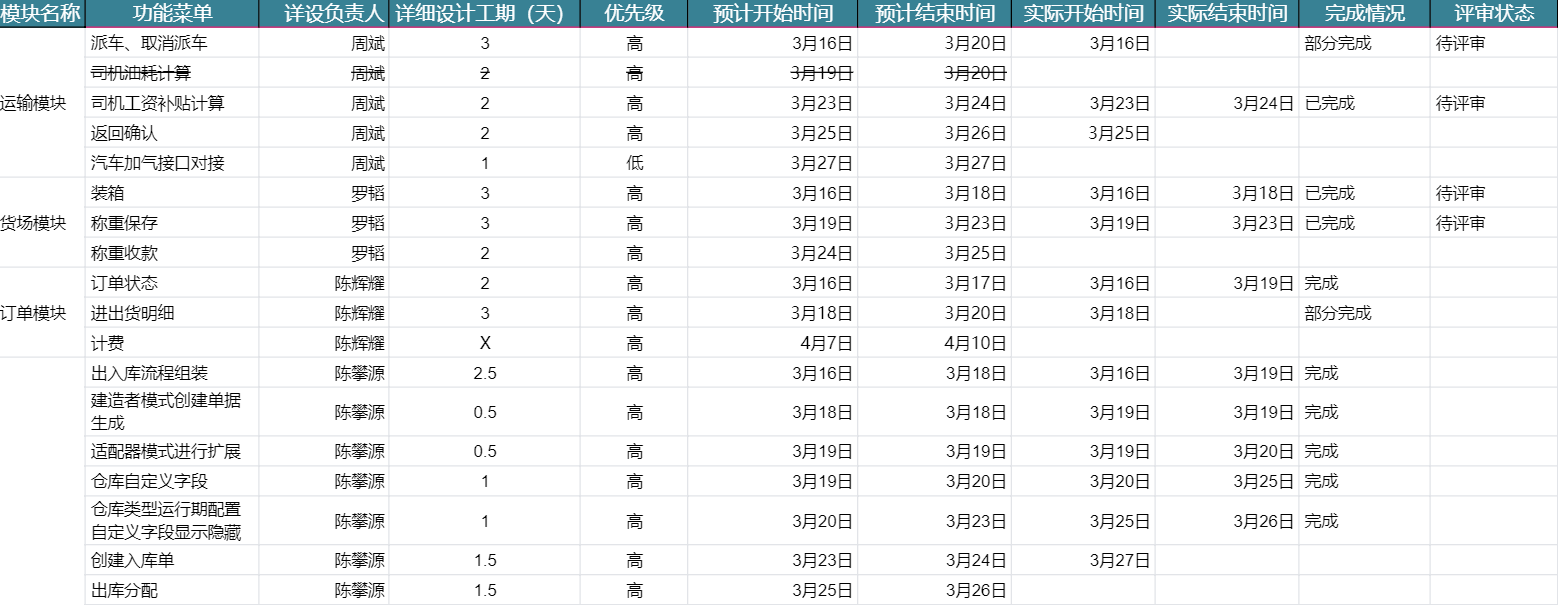This screenshot has width=1558, height=605.
Task: Click the 模块名称 column header
Action: [42, 13]
